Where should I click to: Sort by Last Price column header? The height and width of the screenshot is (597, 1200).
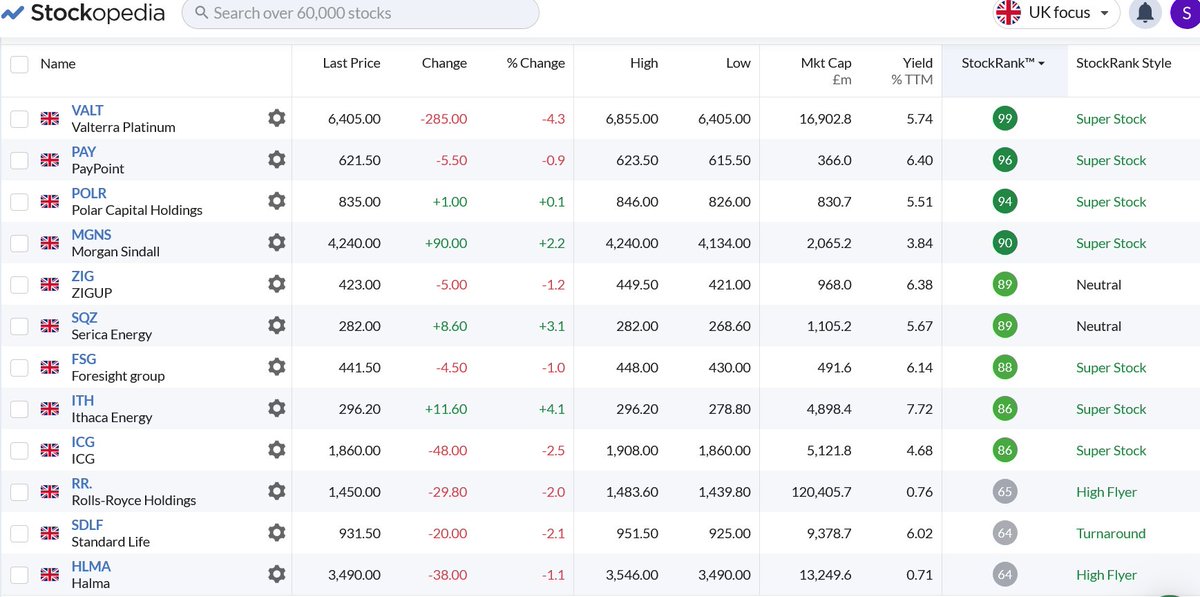[x=351, y=63]
